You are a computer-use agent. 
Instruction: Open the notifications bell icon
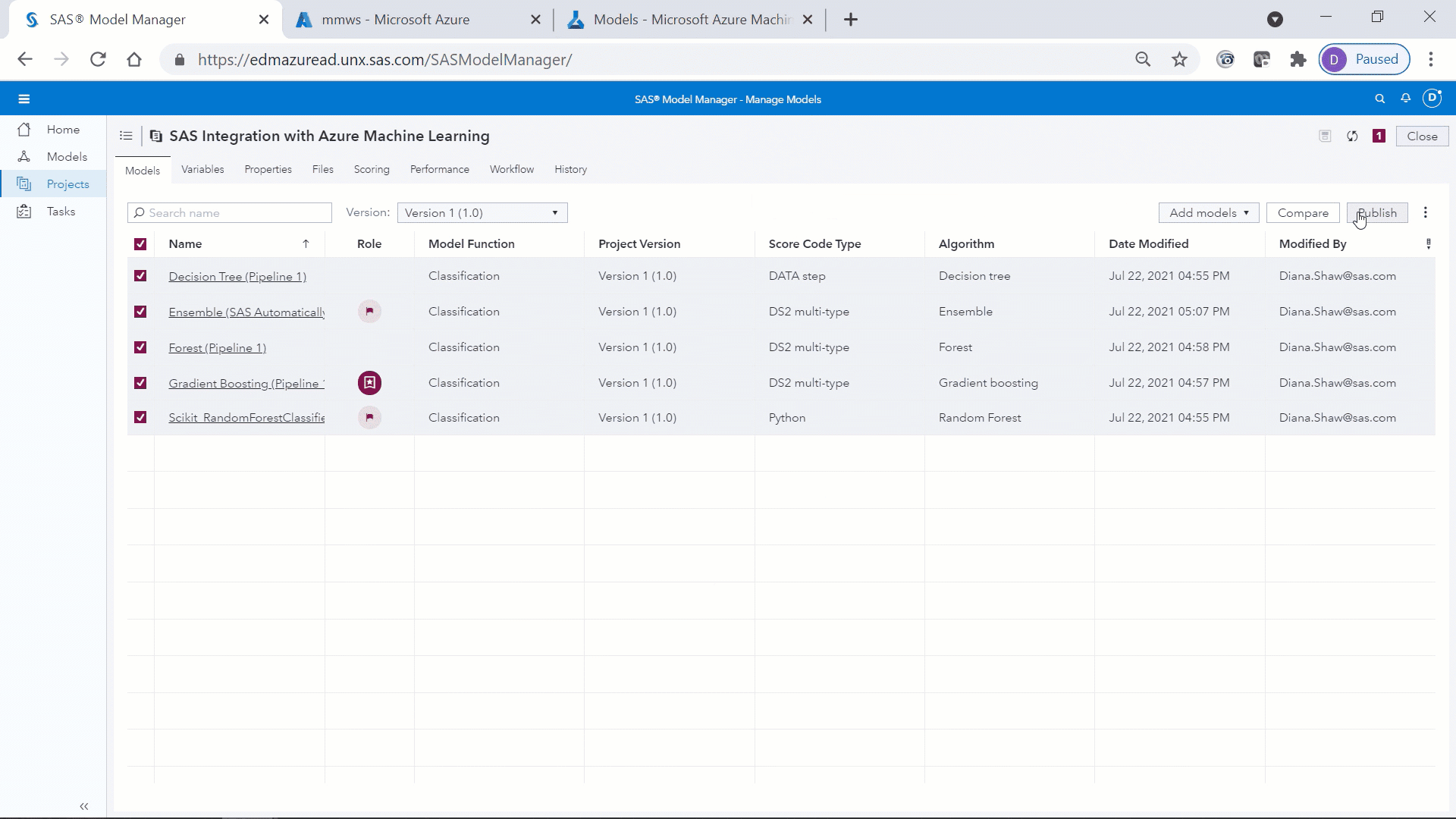click(1405, 99)
